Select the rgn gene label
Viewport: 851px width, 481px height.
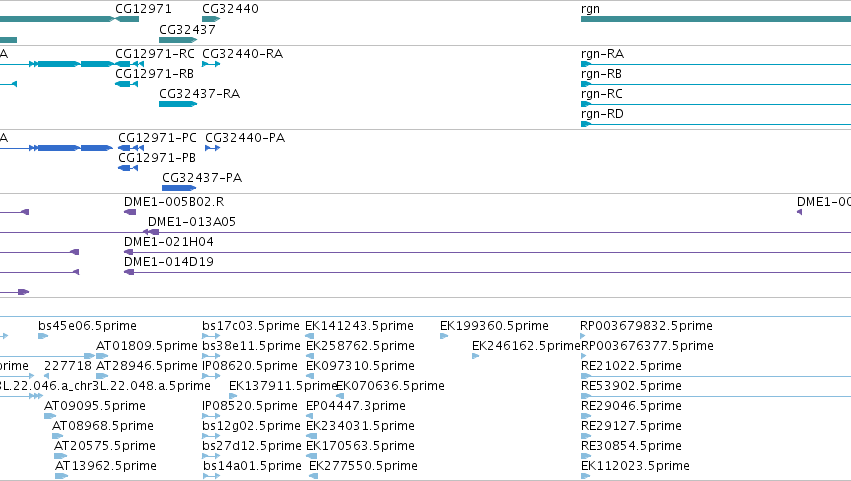590,9
